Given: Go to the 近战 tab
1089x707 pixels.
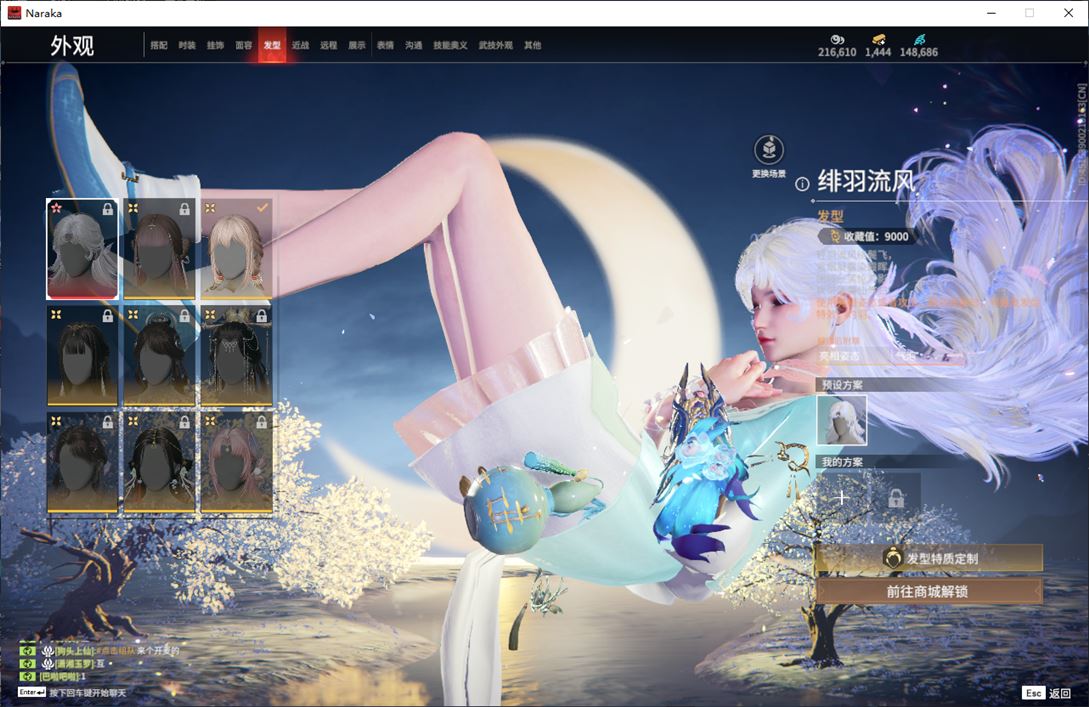Looking at the screenshot, I should (x=300, y=45).
